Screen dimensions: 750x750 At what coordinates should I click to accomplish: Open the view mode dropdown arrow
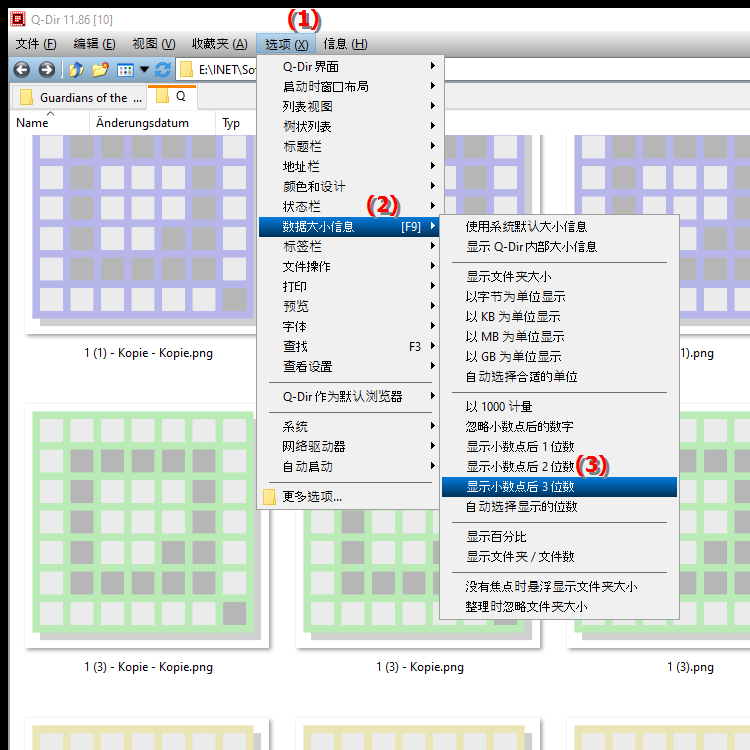(x=144, y=70)
